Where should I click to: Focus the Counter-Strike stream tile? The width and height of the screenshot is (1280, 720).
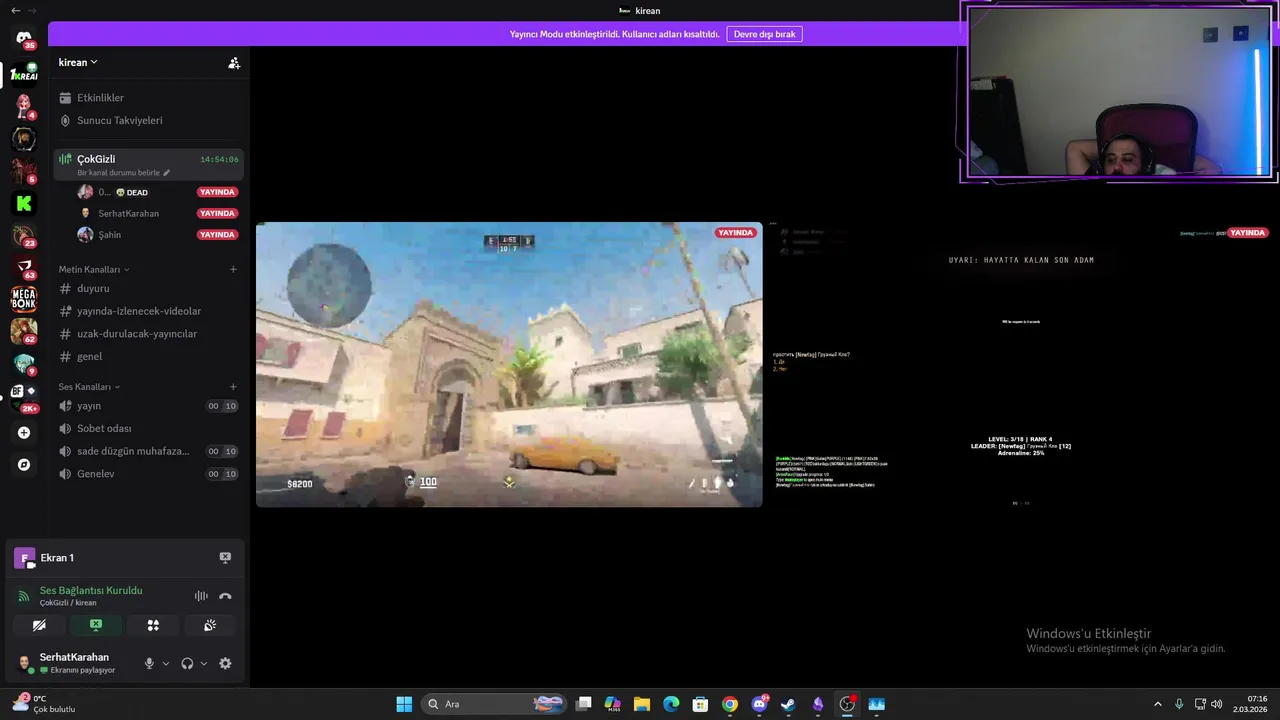[509, 364]
